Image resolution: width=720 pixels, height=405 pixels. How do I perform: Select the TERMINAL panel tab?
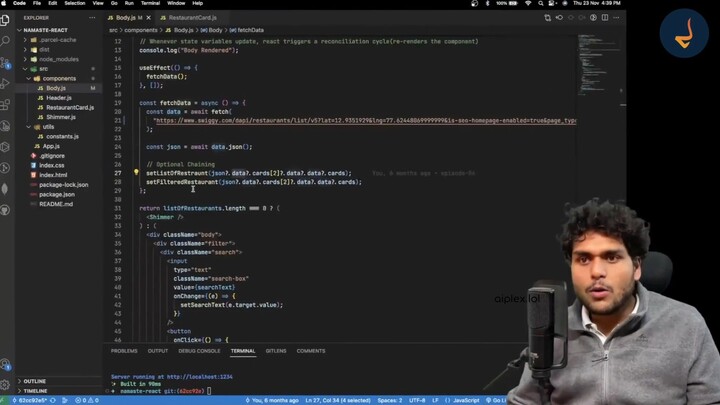243,351
